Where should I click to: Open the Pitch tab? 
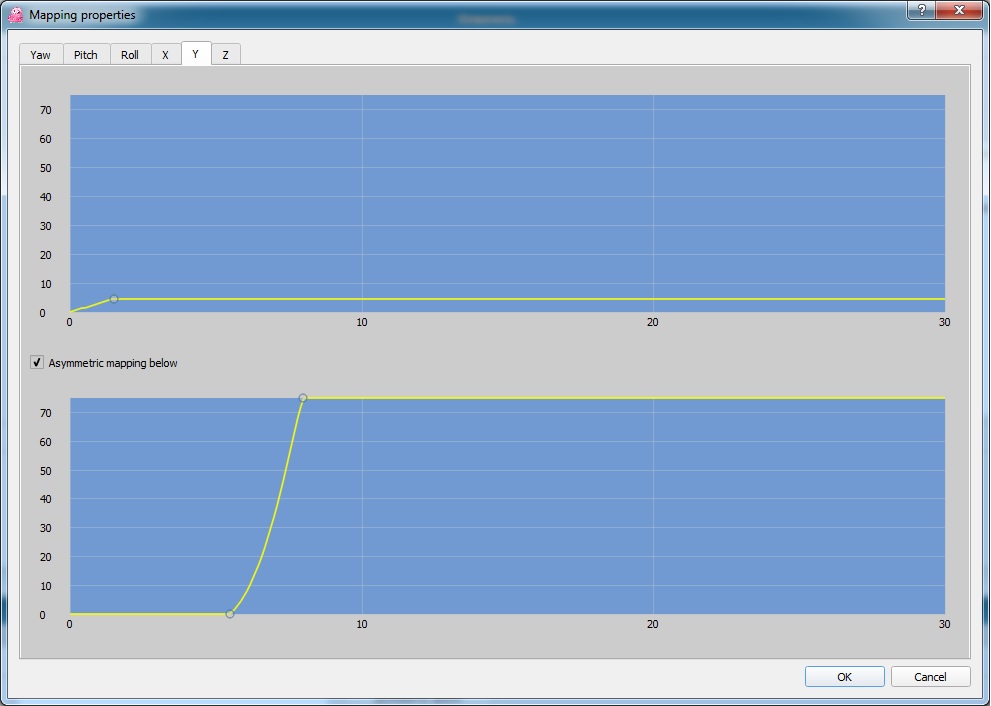[86, 55]
